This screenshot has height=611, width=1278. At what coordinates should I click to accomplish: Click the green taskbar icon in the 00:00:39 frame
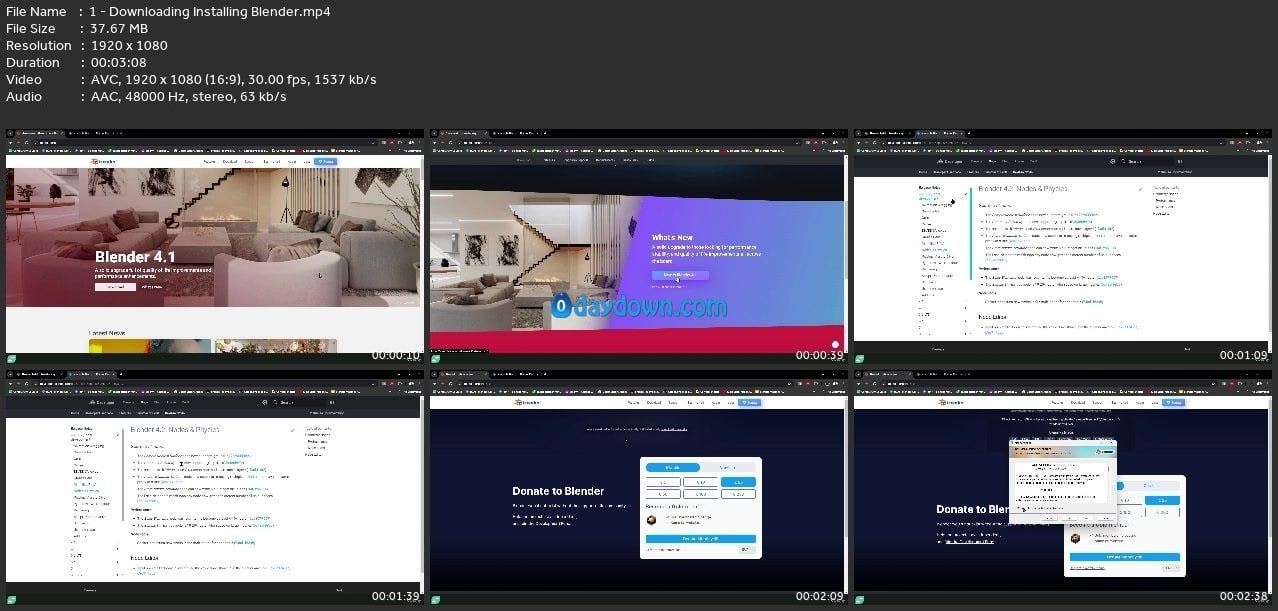point(436,358)
